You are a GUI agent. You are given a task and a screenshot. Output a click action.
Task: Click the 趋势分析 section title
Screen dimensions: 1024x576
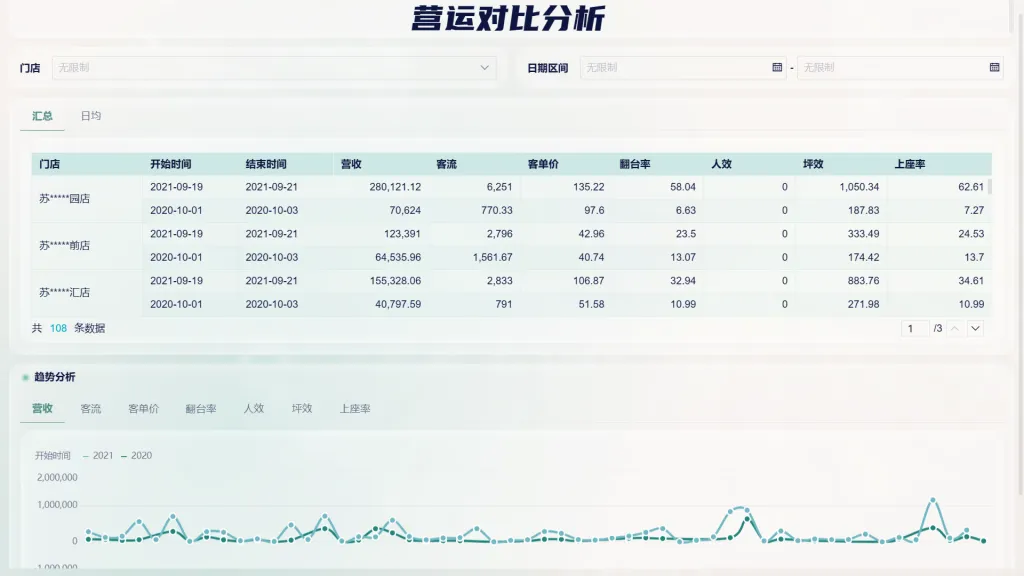click(x=55, y=377)
